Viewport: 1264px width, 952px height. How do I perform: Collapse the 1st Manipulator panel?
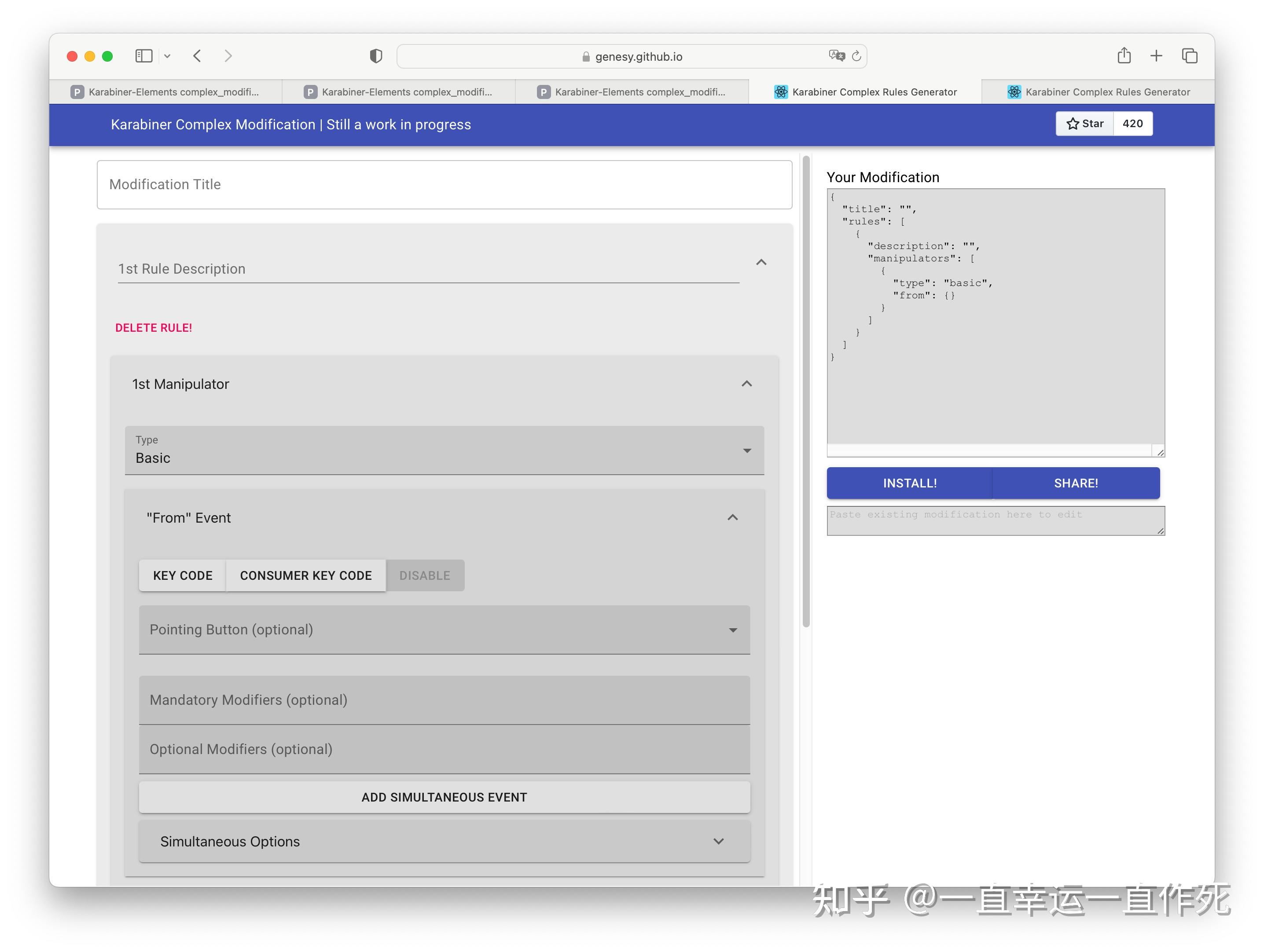746,384
